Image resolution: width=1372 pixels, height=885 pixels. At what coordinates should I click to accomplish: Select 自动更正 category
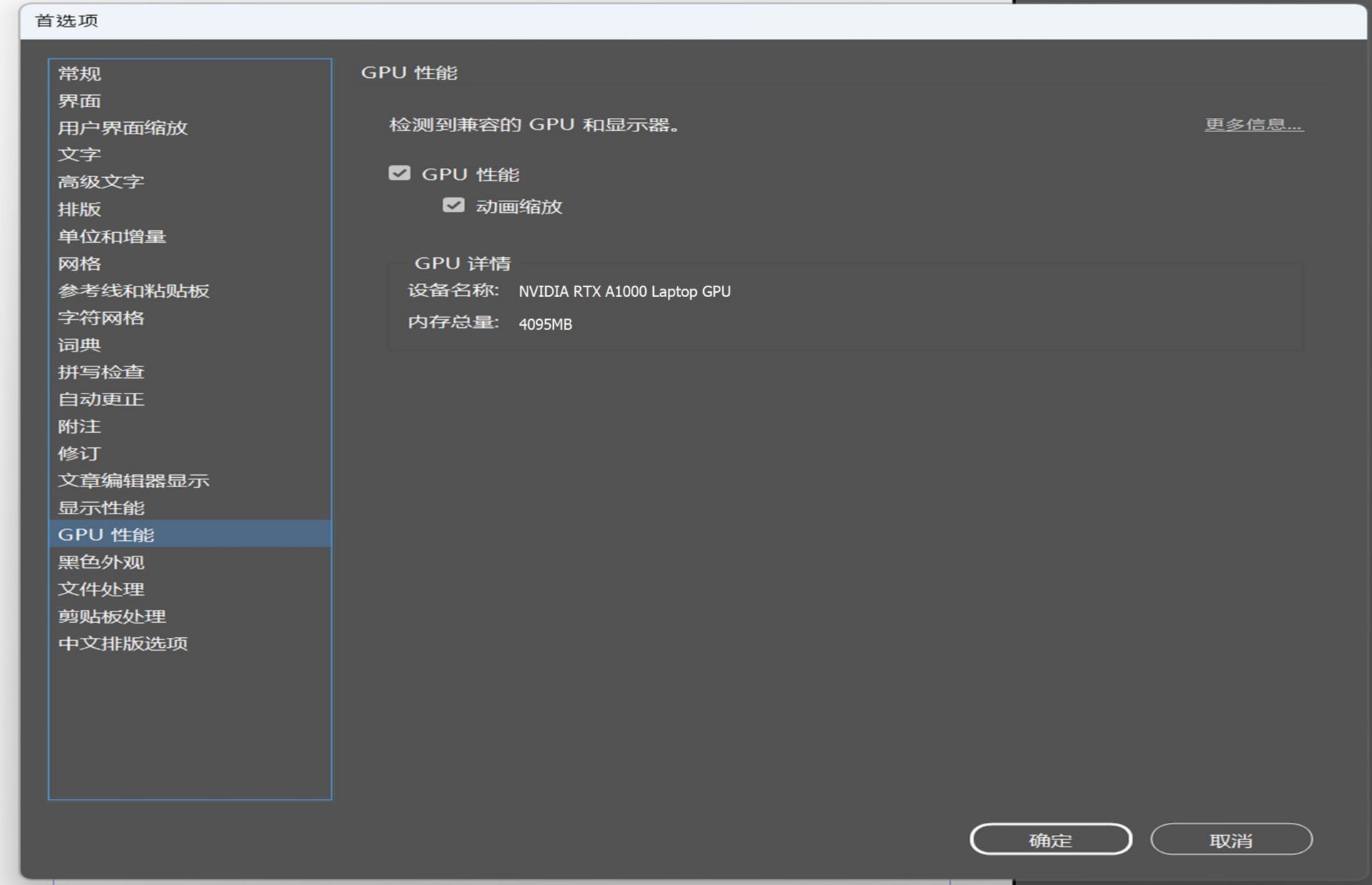pyautogui.click(x=101, y=399)
